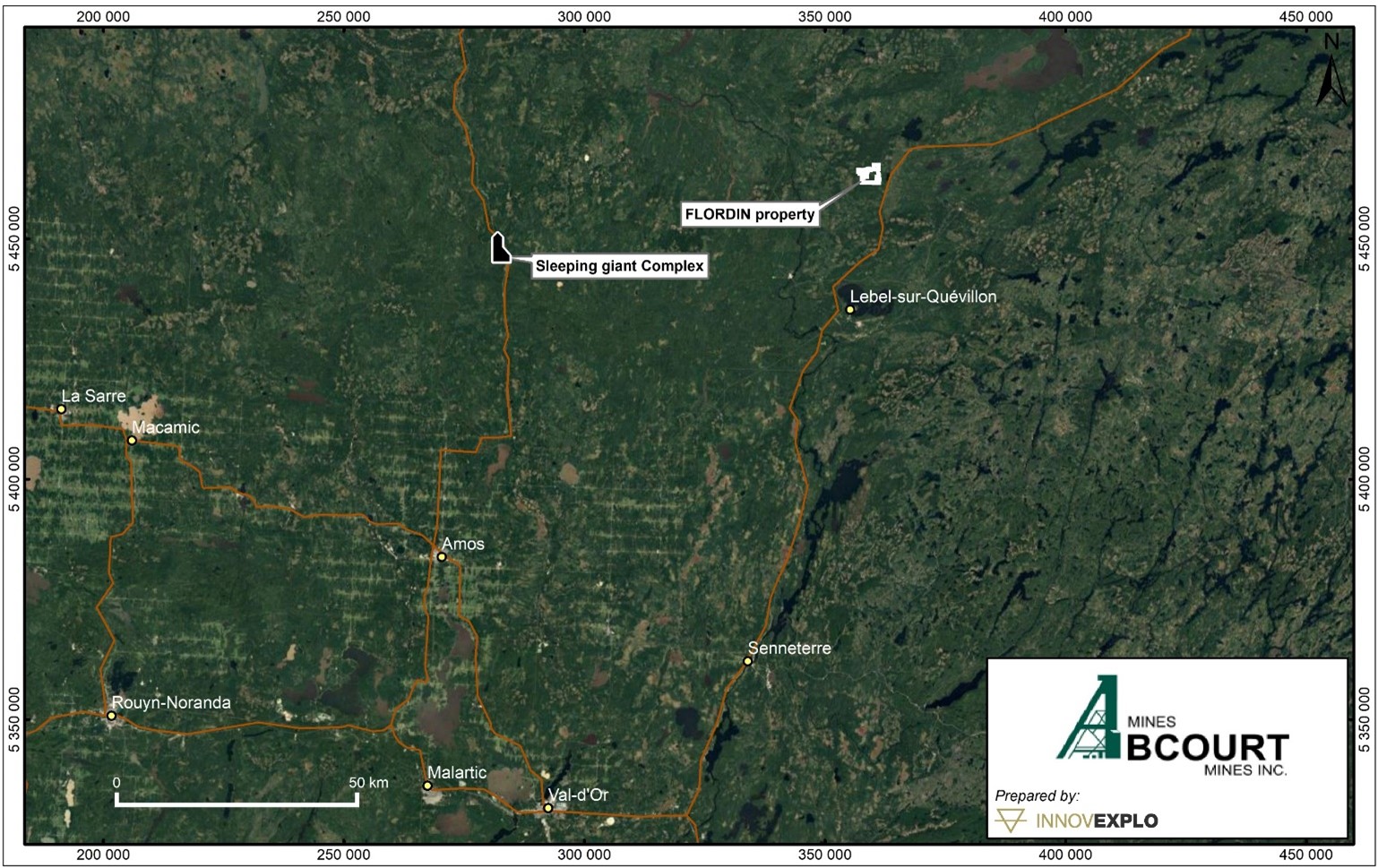Select the white FLORDIN property outline shape
Viewport: 1378px width, 868px height.
pos(869,173)
